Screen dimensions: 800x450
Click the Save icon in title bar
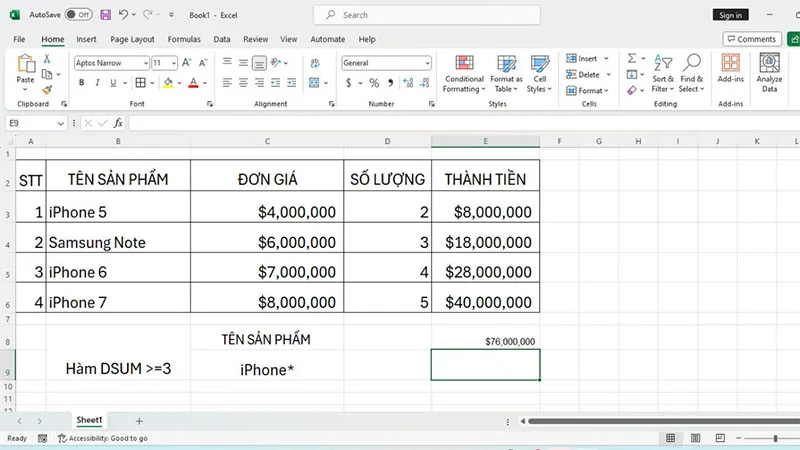tap(106, 15)
